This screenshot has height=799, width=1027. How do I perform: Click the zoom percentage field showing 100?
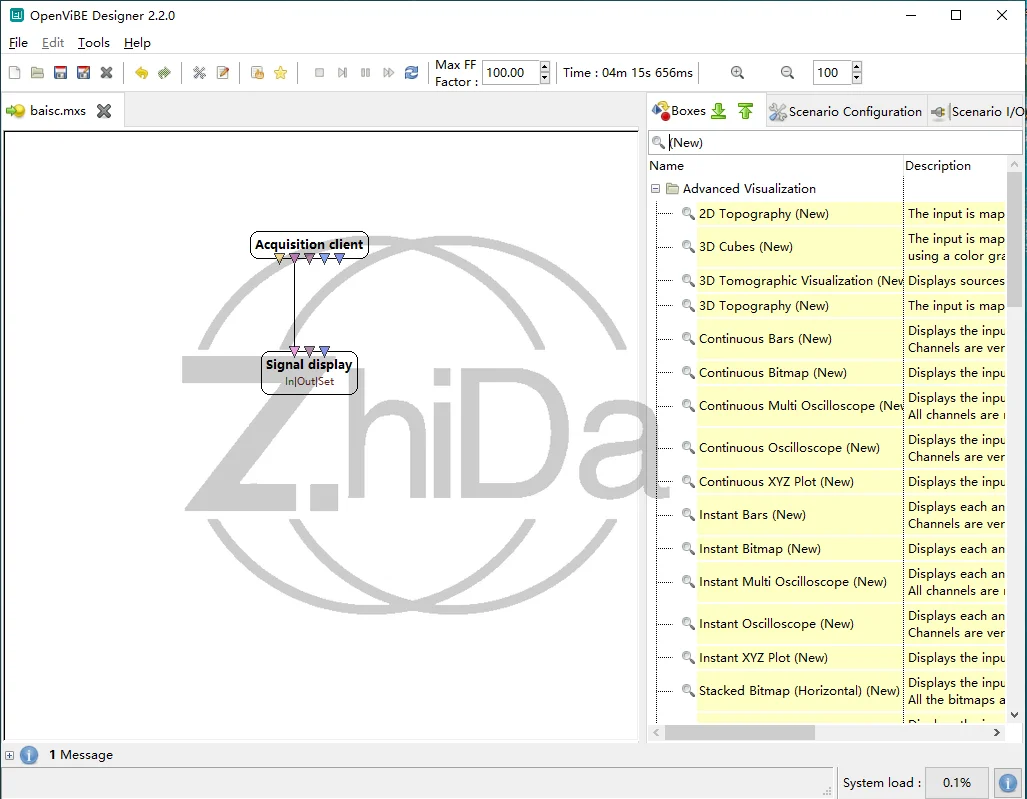pos(832,73)
